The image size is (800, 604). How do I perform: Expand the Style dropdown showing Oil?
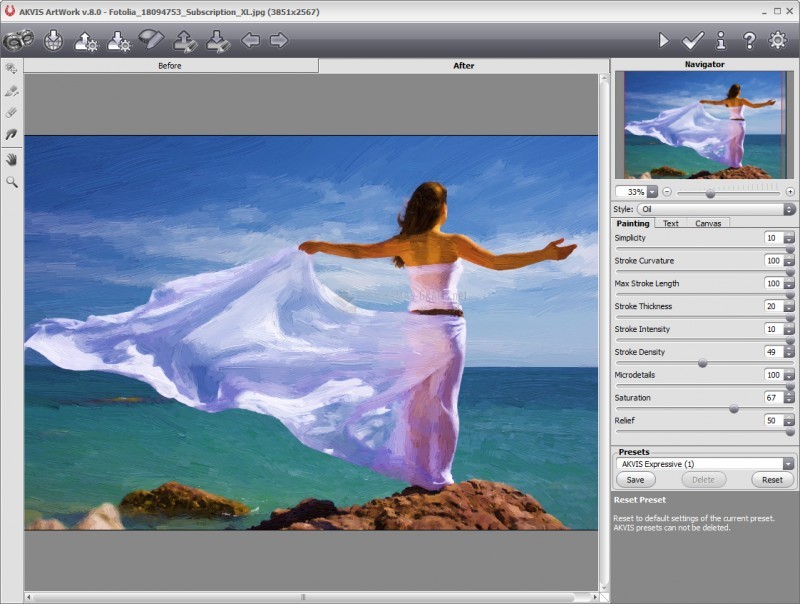[x=789, y=209]
